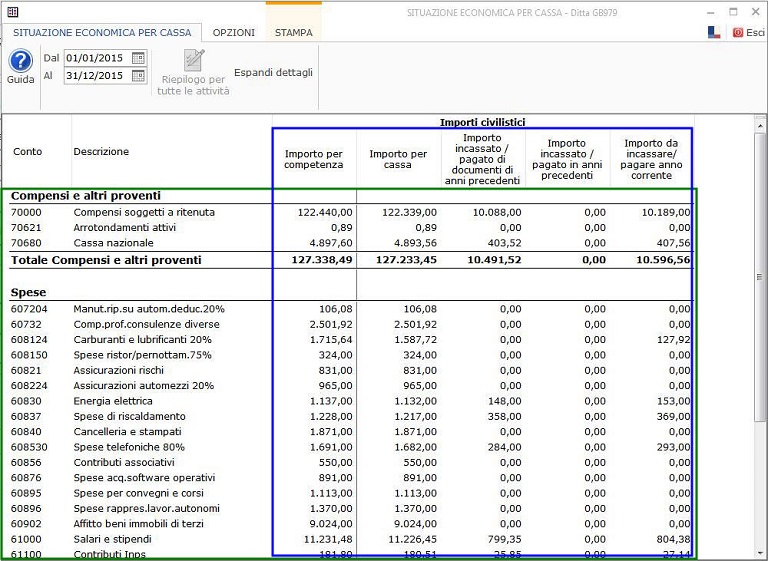Select row Spese ristor/pernottam.75%

pos(350,355)
